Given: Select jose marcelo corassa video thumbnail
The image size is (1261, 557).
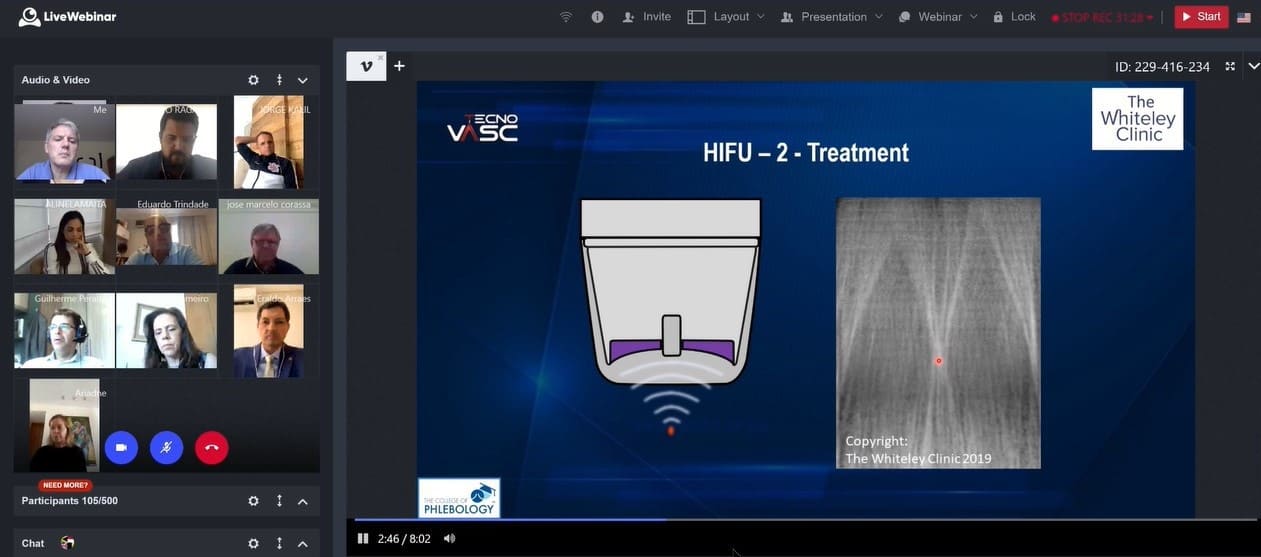Looking at the screenshot, I should point(269,236).
